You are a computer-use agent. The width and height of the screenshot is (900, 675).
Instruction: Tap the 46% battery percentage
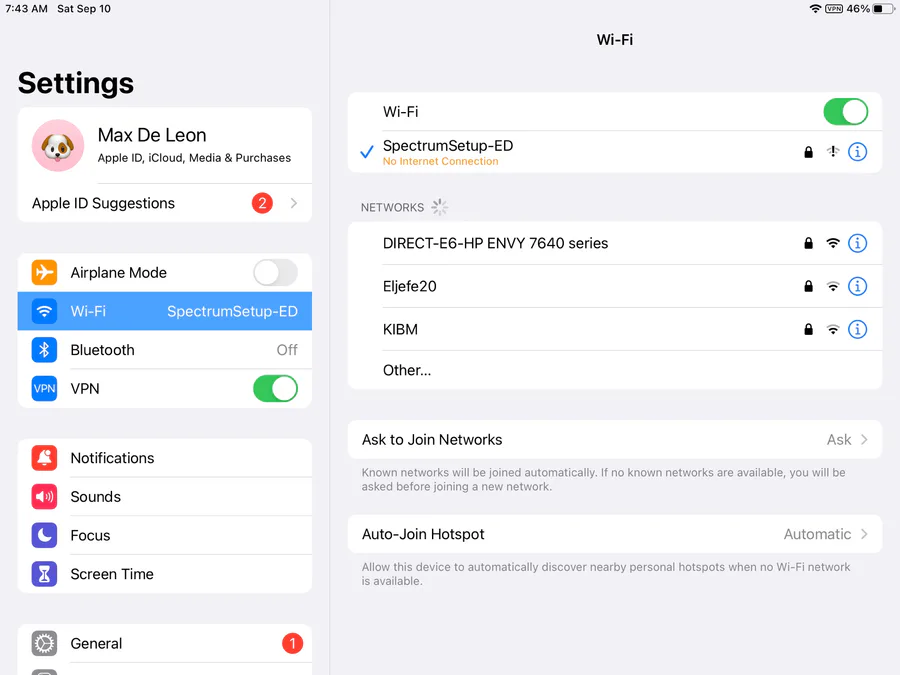(858, 9)
